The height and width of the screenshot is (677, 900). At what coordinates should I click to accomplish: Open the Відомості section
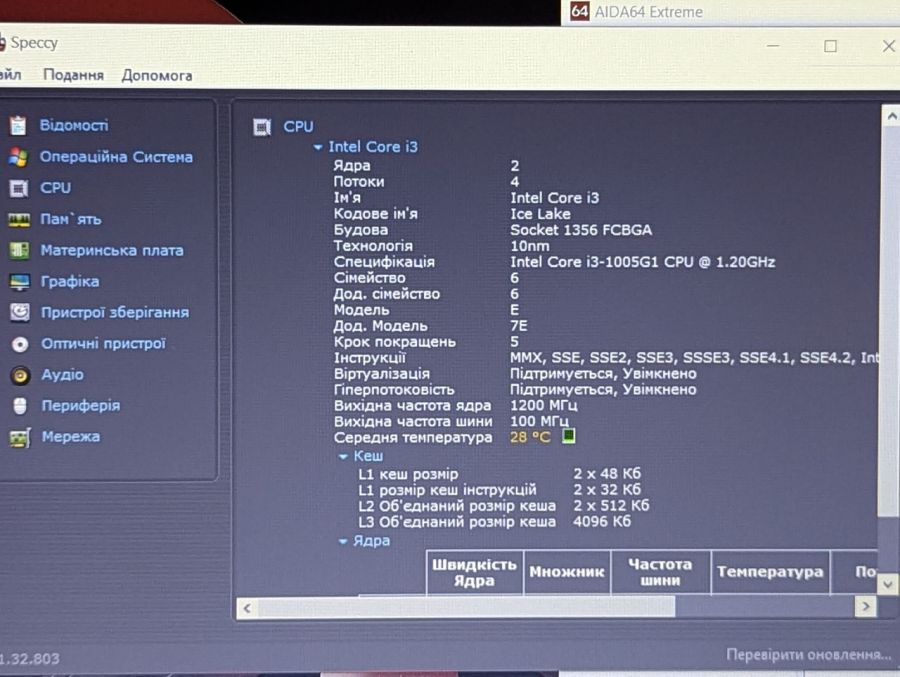pyautogui.click(x=73, y=125)
